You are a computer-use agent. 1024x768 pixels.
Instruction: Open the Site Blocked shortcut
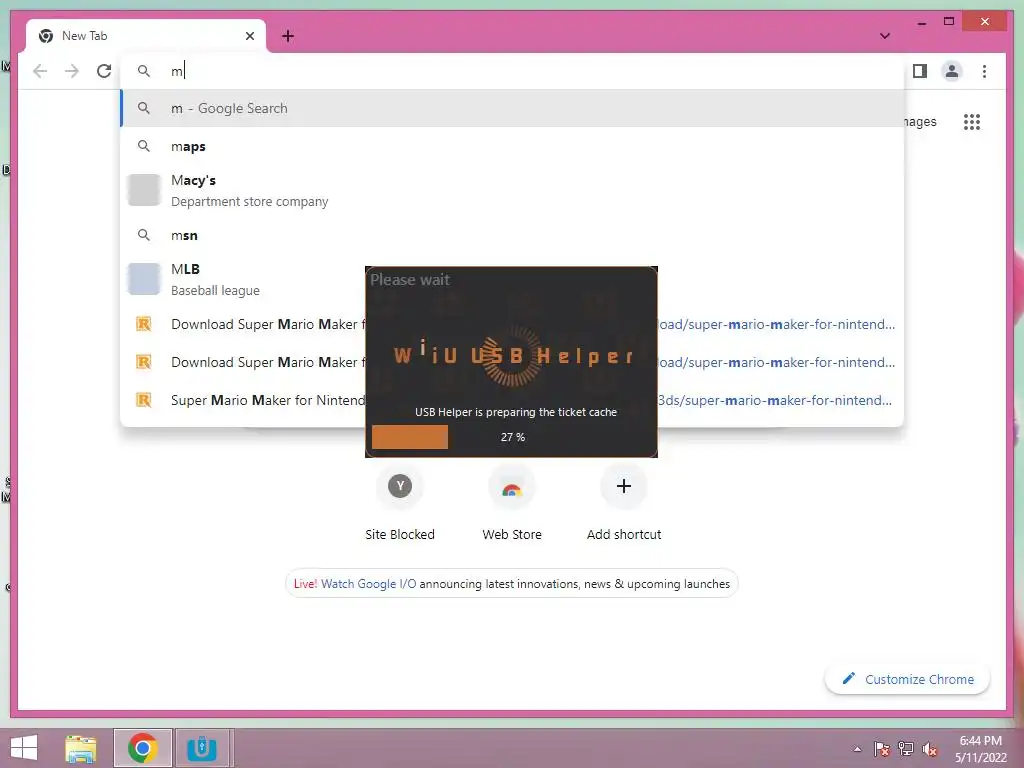400,503
